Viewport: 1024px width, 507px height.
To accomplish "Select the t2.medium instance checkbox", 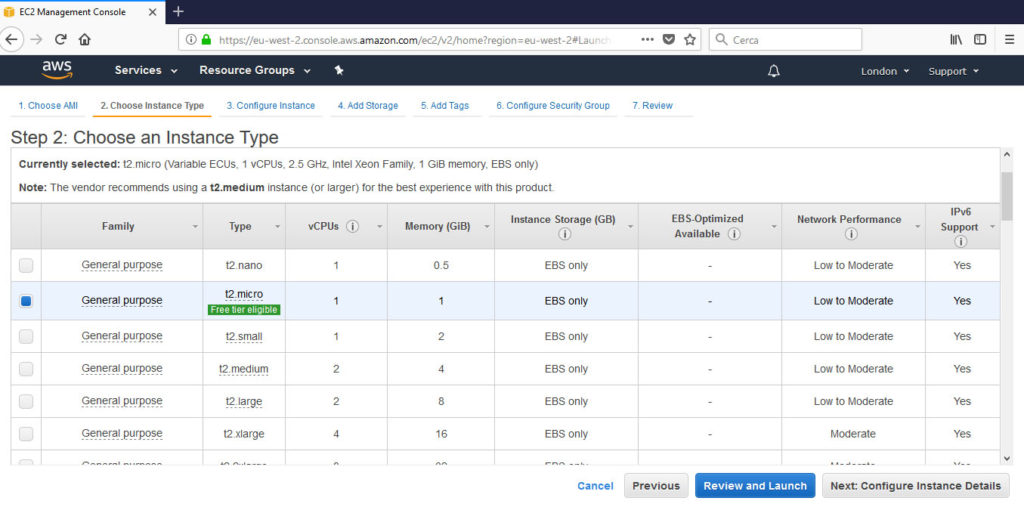I will coord(26,369).
